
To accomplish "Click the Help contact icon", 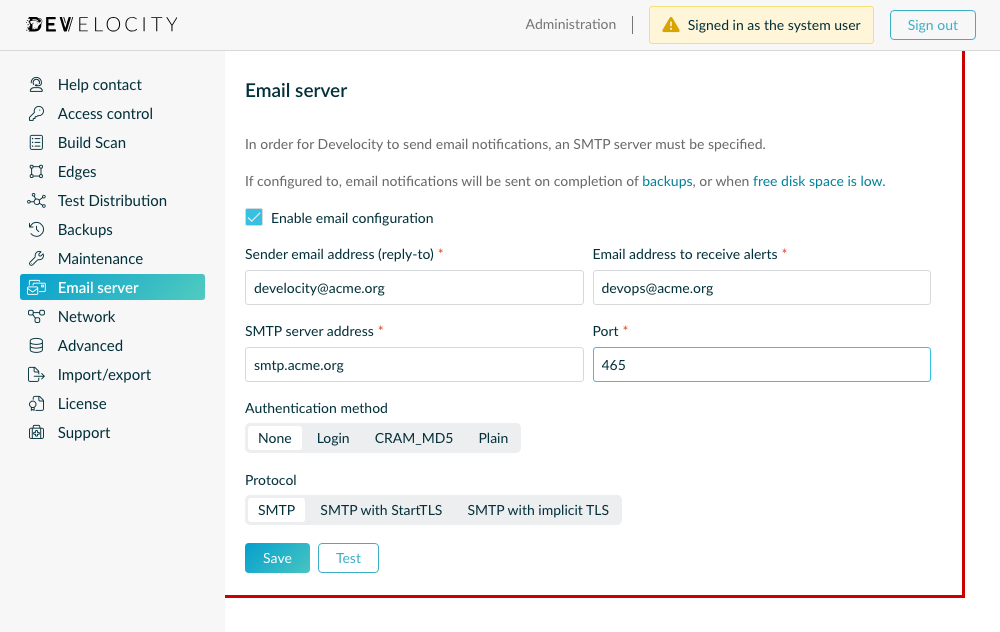I will [35, 84].
